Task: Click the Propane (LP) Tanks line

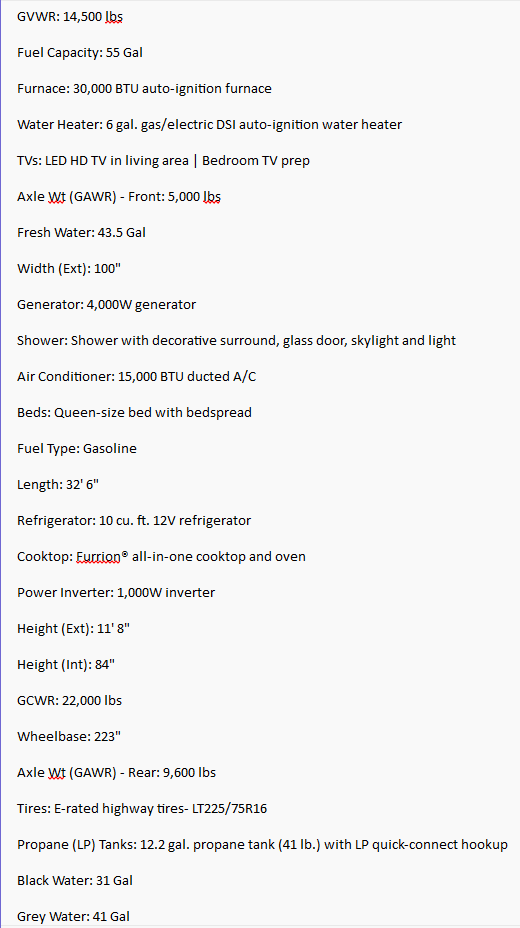Action: [263, 845]
